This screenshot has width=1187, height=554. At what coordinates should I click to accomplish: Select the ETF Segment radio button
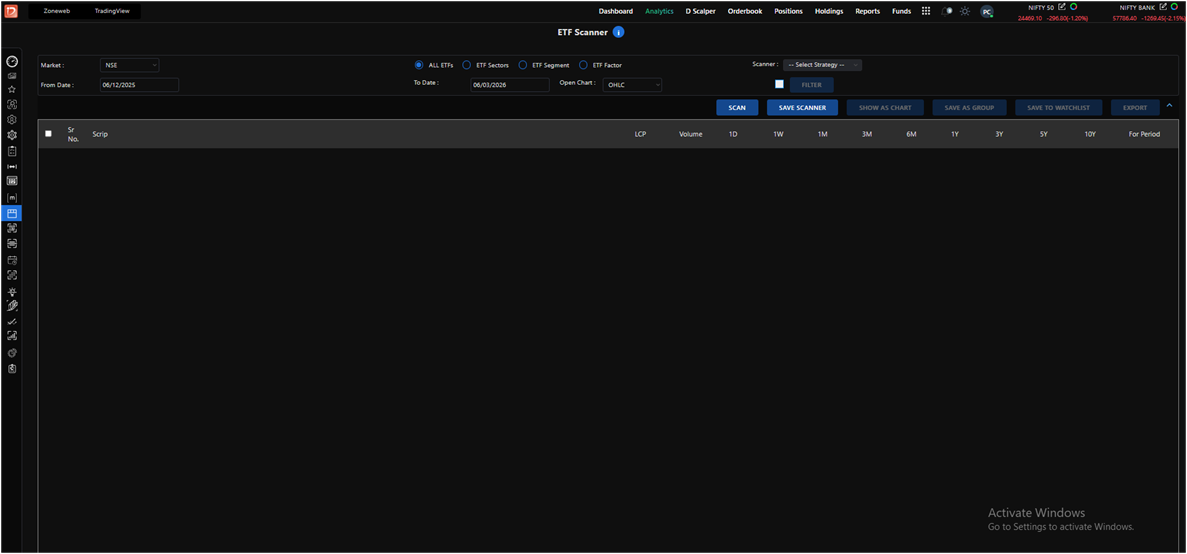coord(522,65)
